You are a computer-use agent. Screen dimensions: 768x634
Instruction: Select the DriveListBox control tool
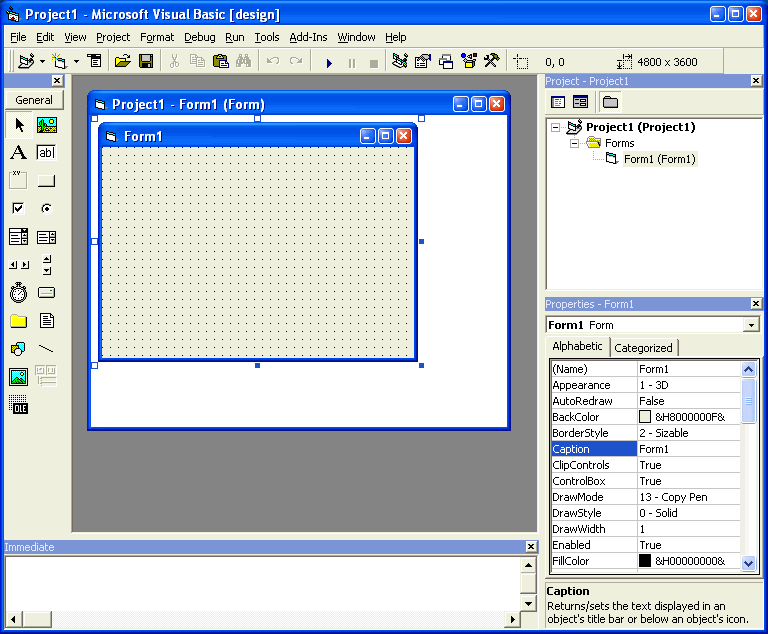[47, 293]
